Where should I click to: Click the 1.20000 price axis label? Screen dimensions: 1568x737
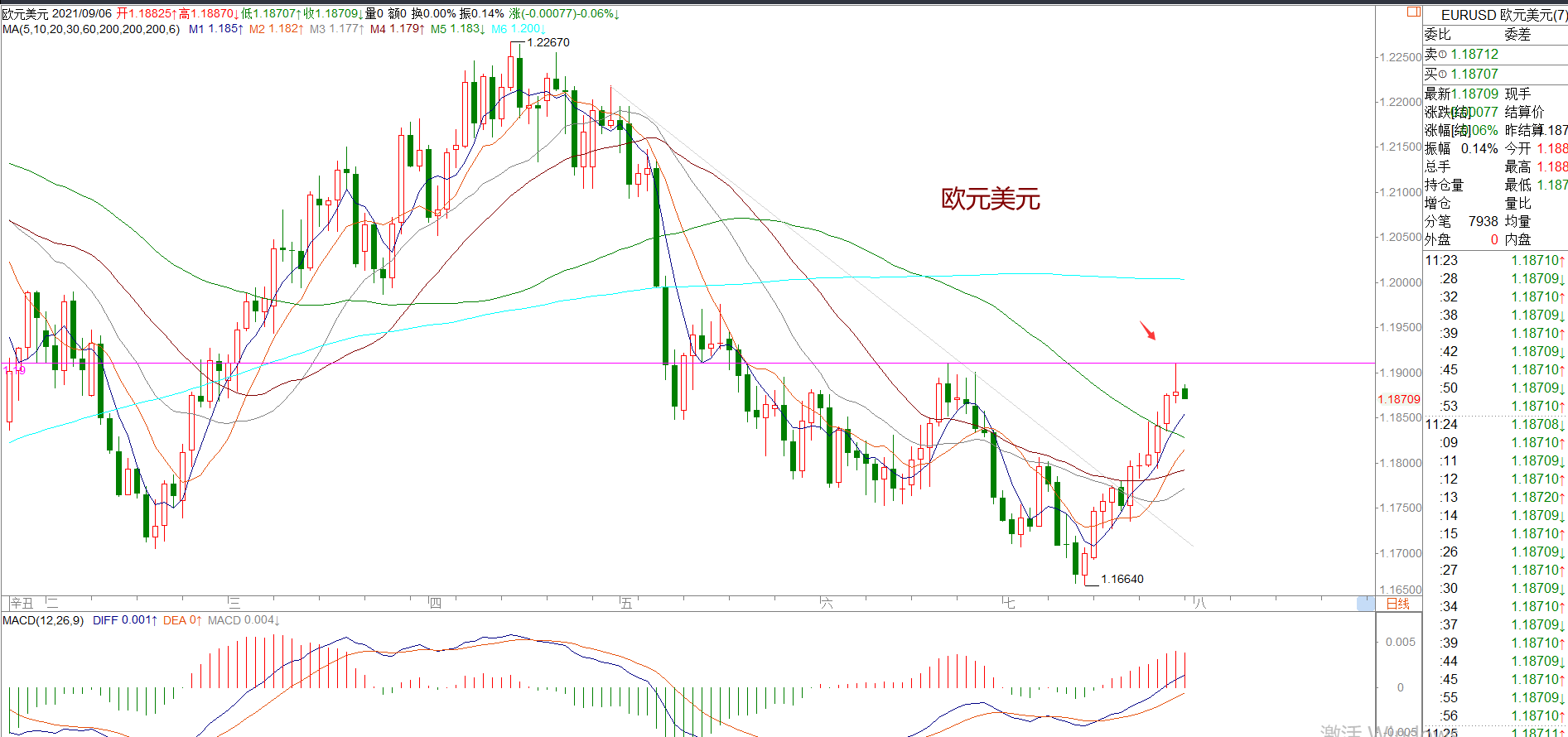pos(1400,282)
